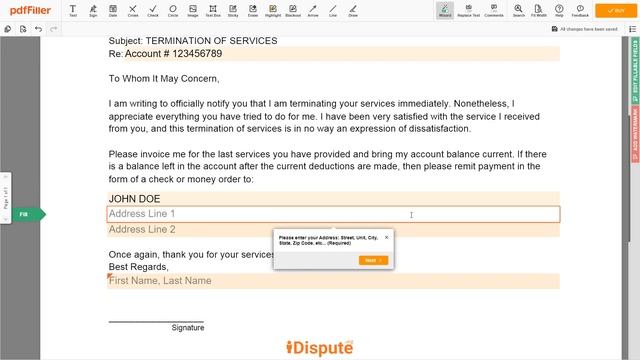Expand the page navigation panel on left
The width and height of the screenshot is (640, 360).
point(6,198)
